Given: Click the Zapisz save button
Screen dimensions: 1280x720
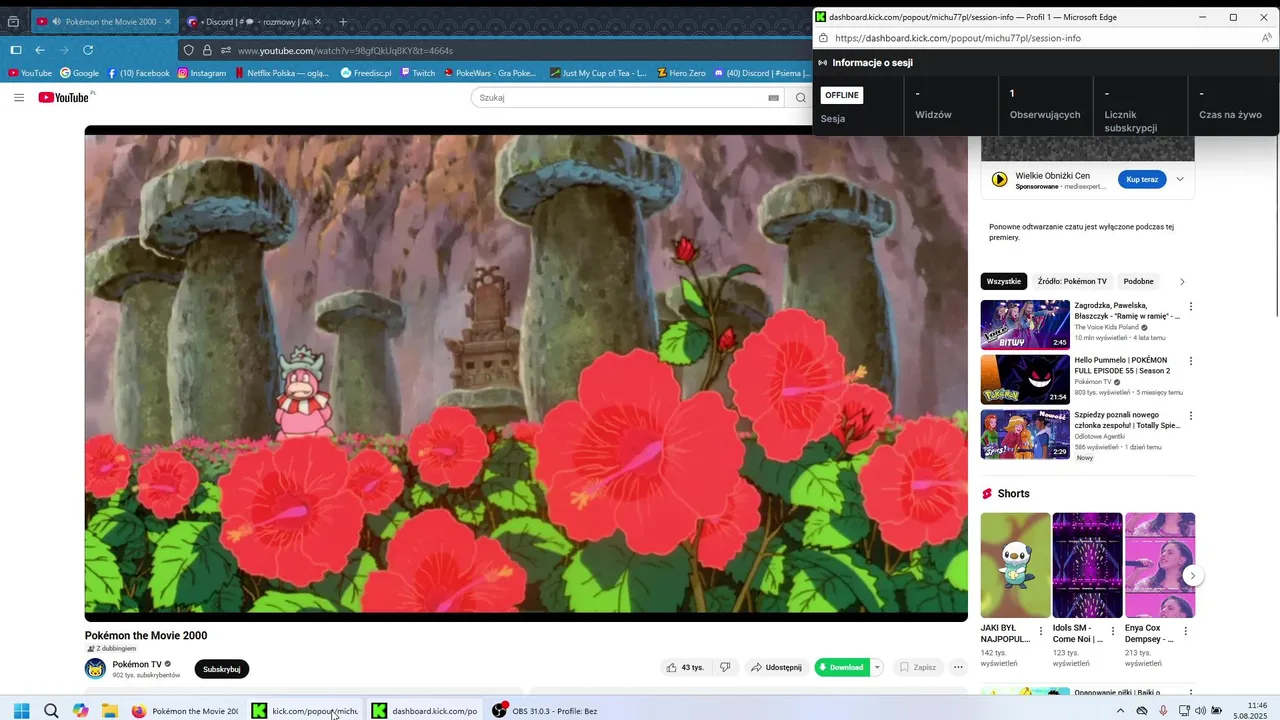Looking at the screenshot, I should (917, 667).
